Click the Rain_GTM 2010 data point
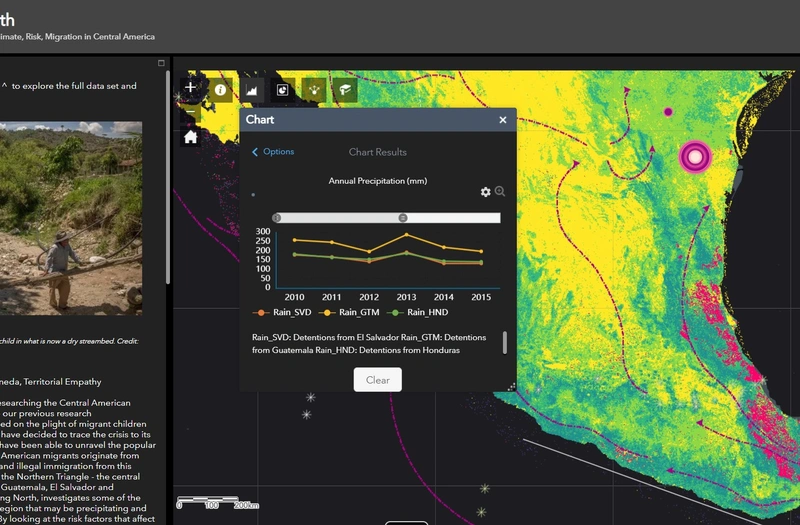 click(294, 240)
